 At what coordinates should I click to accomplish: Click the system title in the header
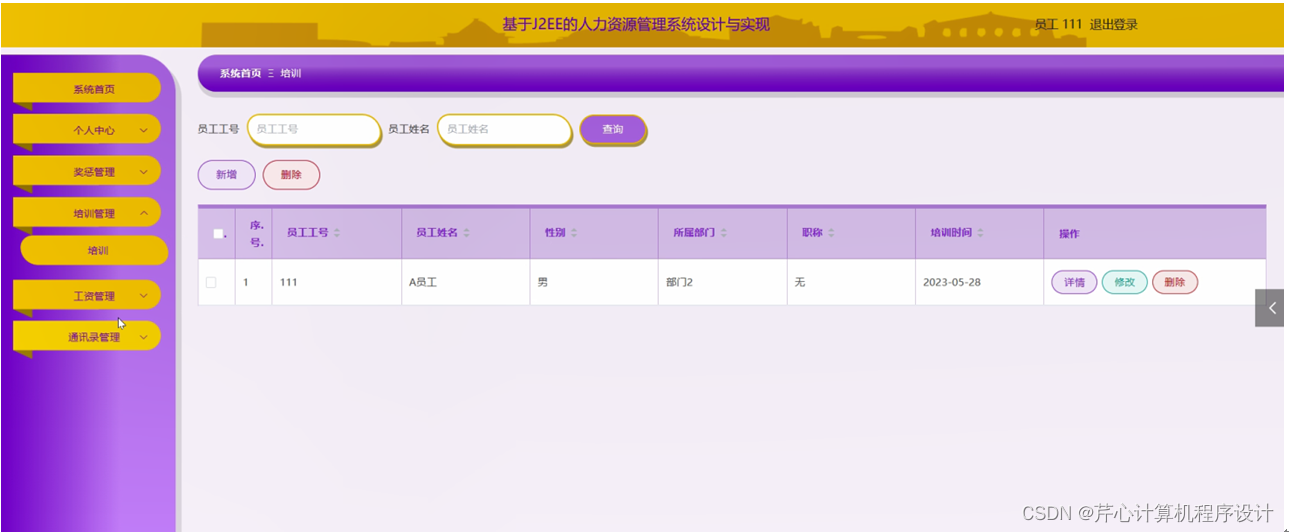tap(636, 24)
